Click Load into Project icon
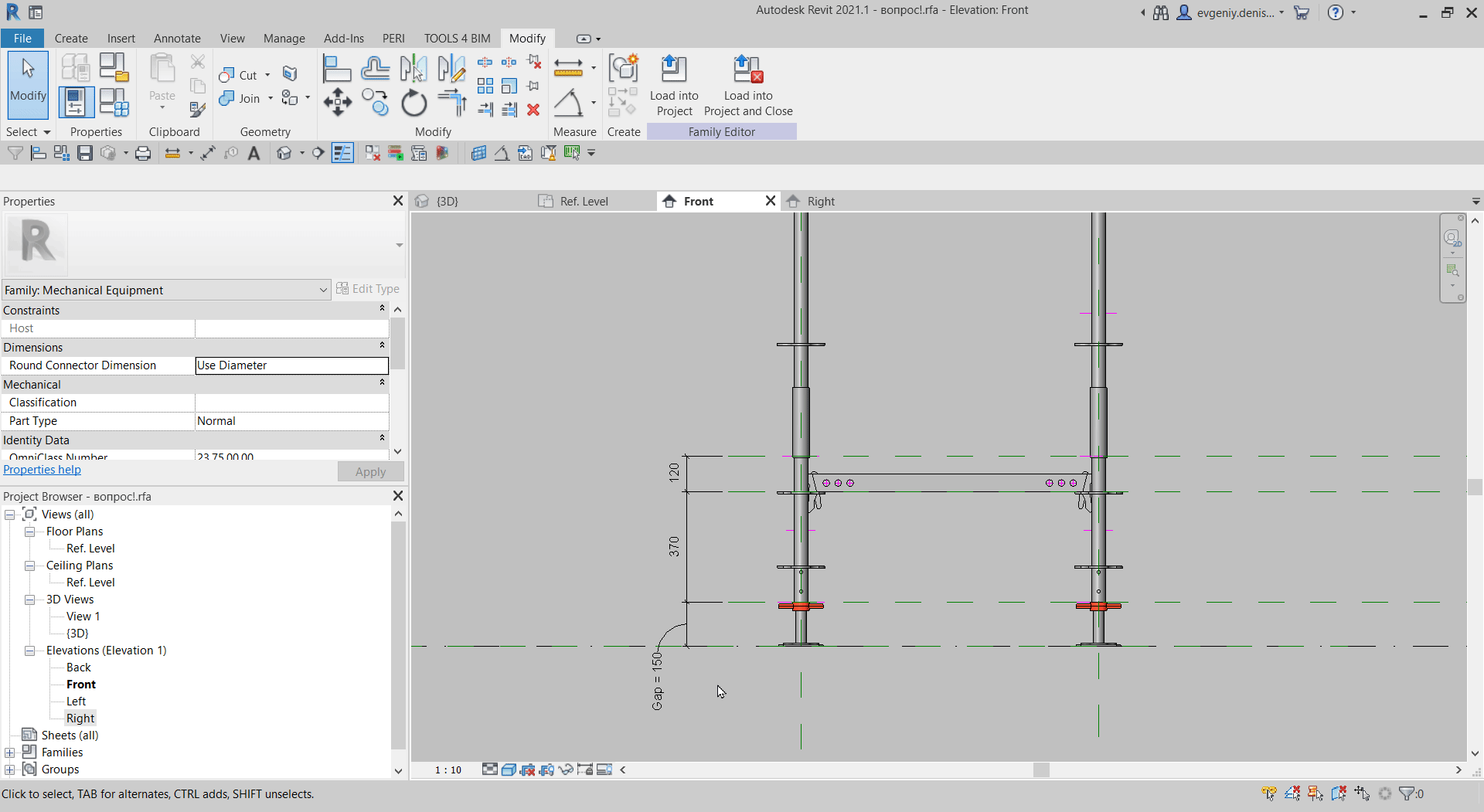The width and height of the screenshot is (1484, 812). [674, 70]
